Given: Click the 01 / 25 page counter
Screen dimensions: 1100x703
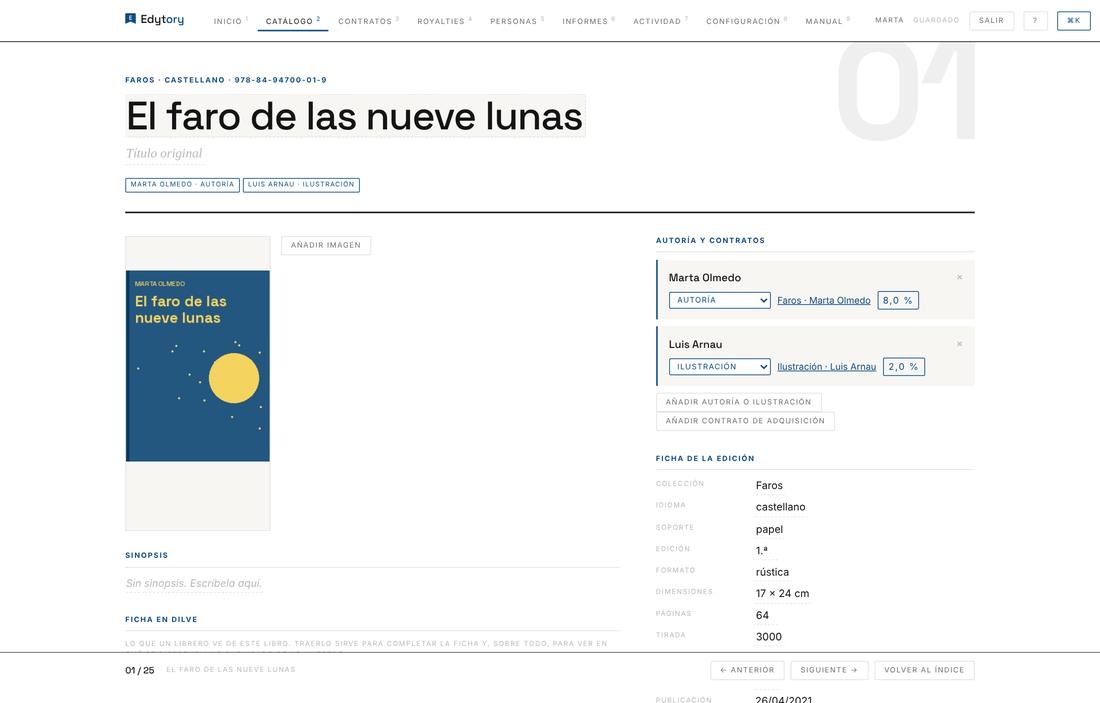Looking at the screenshot, I should pyautogui.click(x=140, y=670).
